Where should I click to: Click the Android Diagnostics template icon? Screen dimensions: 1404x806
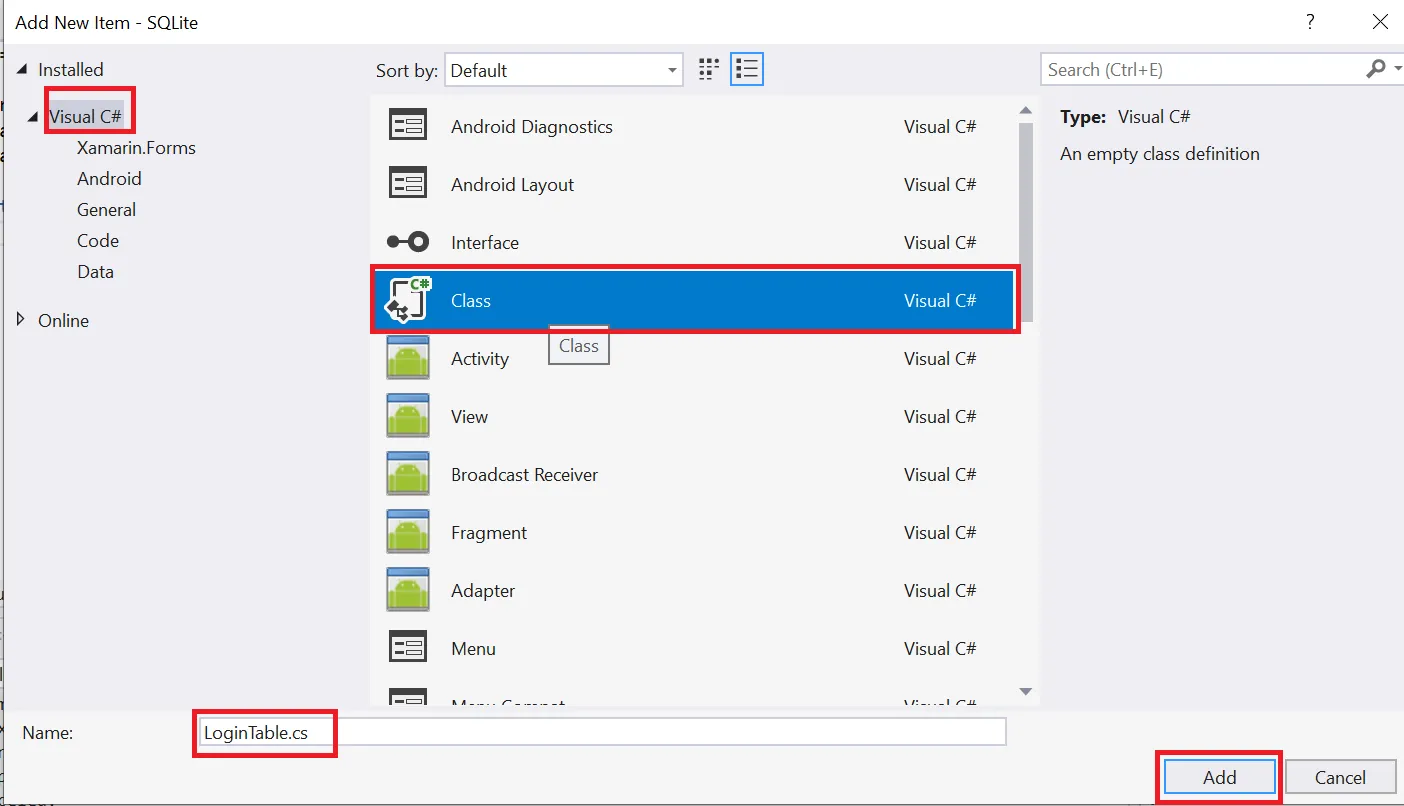[x=407, y=126]
